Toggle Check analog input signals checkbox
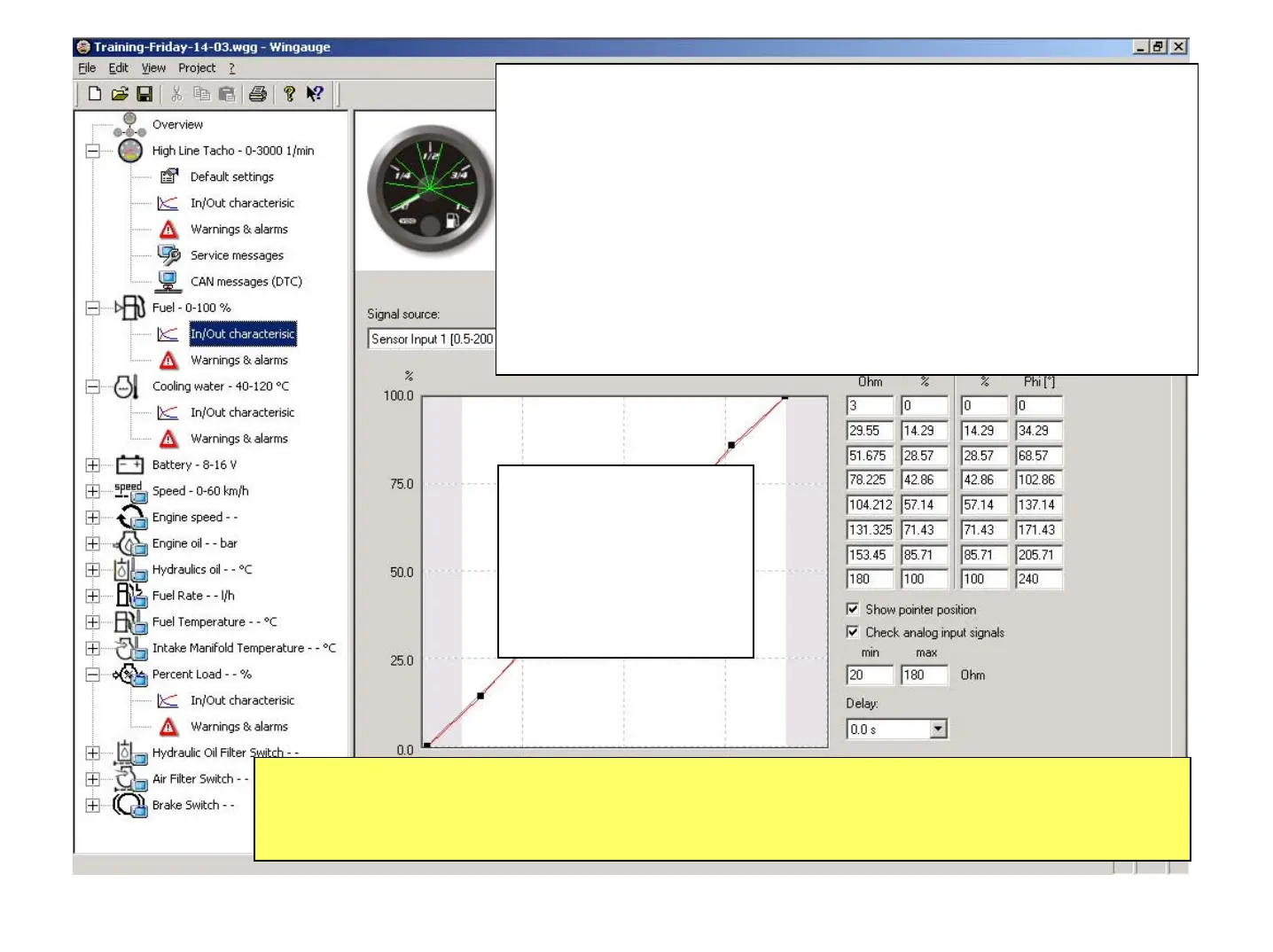 pyautogui.click(x=853, y=632)
